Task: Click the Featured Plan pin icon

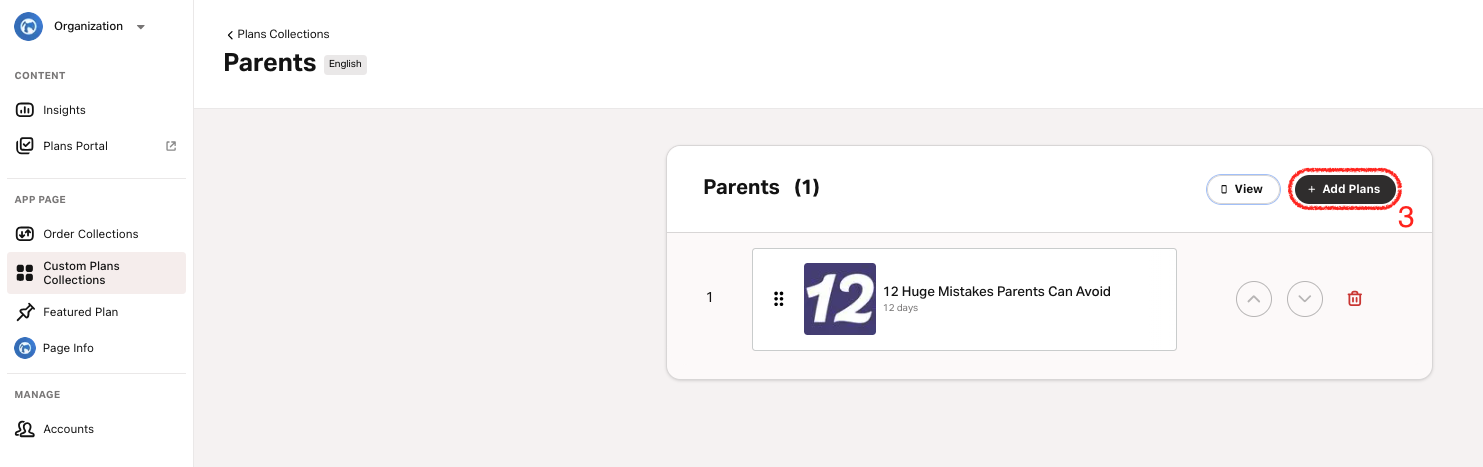Action: pyautogui.click(x=25, y=312)
